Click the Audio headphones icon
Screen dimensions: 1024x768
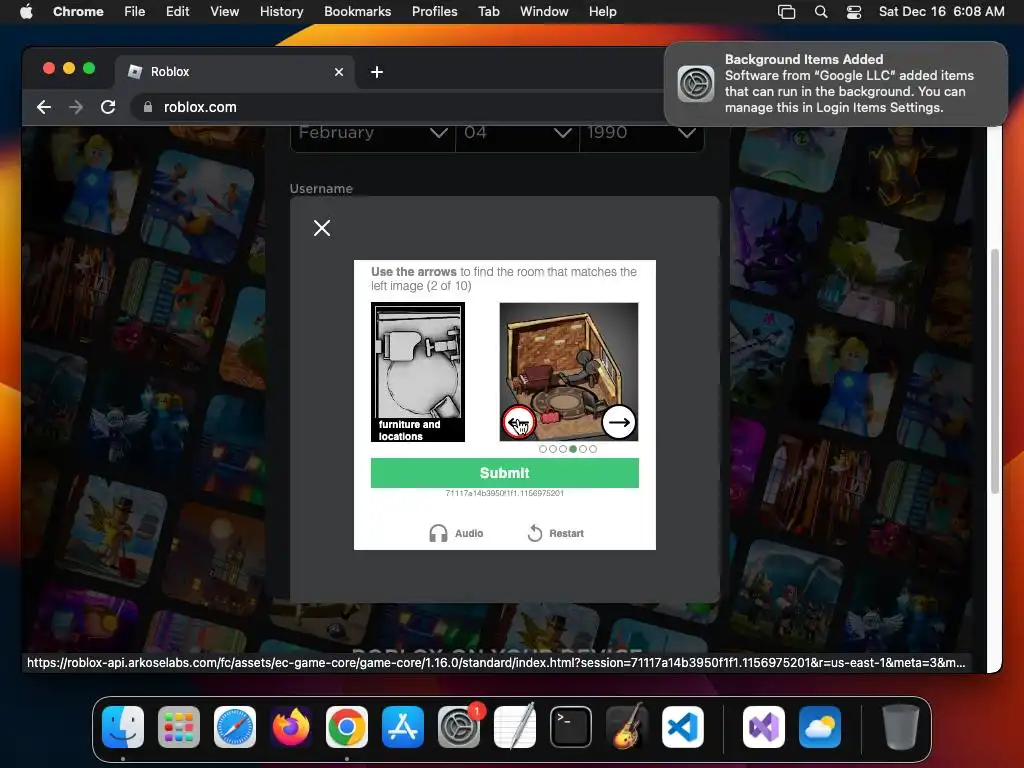[438, 534]
